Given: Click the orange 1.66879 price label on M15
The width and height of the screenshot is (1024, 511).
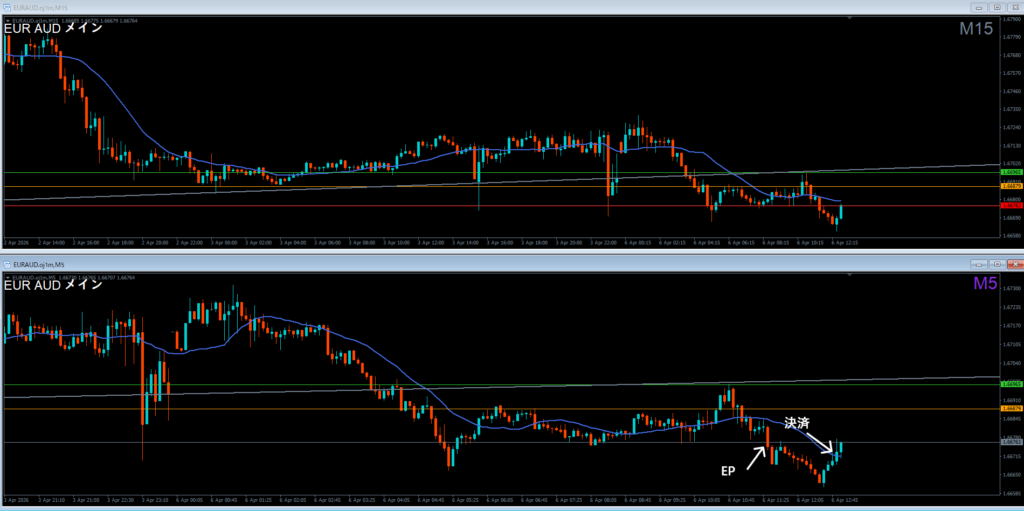Looking at the screenshot, I should pos(1011,186).
